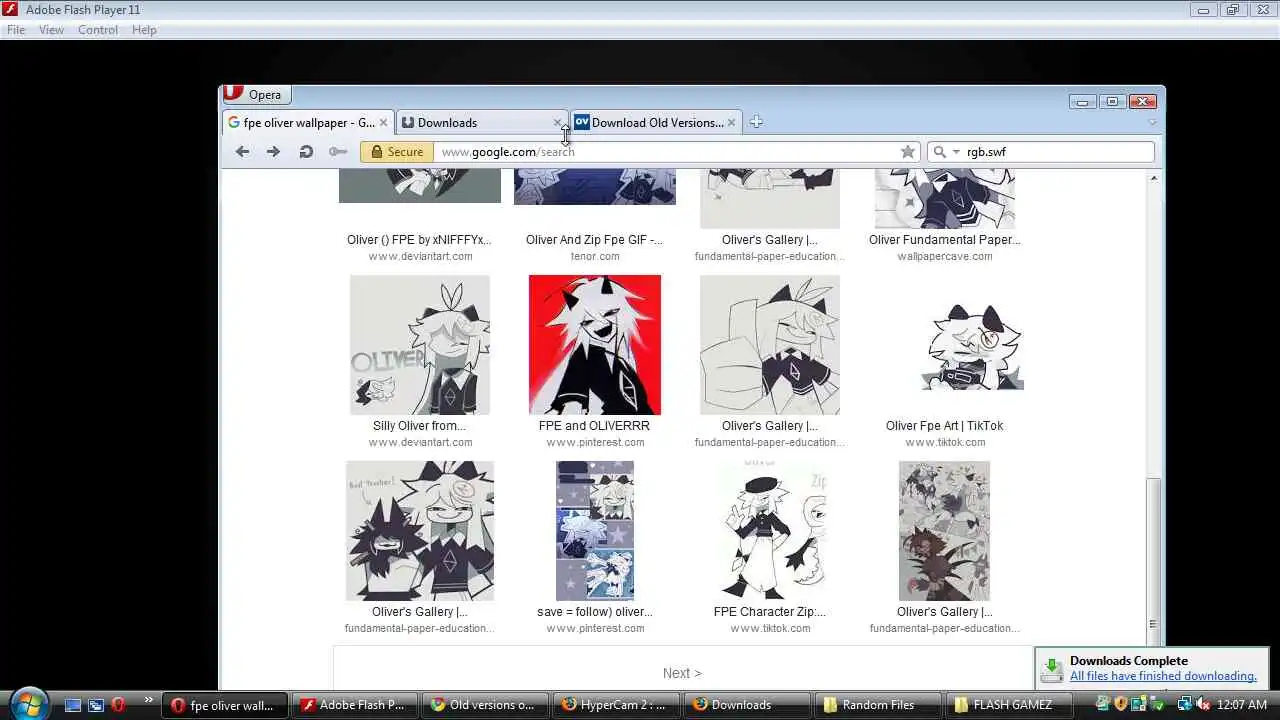1280x720 pixels.
Task: Open Control menu in Flash Player
Action: click(x=98, y=30)
